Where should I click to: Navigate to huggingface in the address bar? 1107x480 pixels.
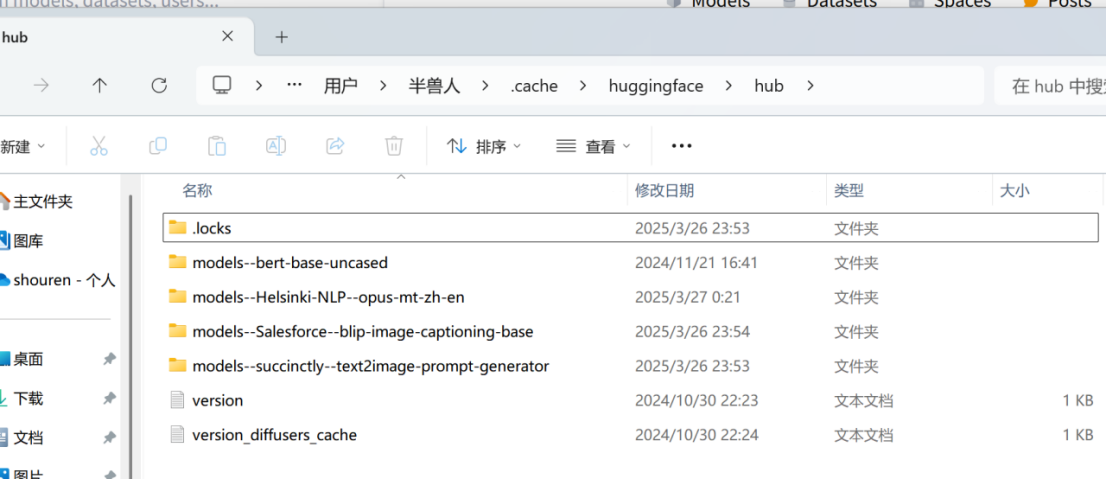(x=655, y=86)
